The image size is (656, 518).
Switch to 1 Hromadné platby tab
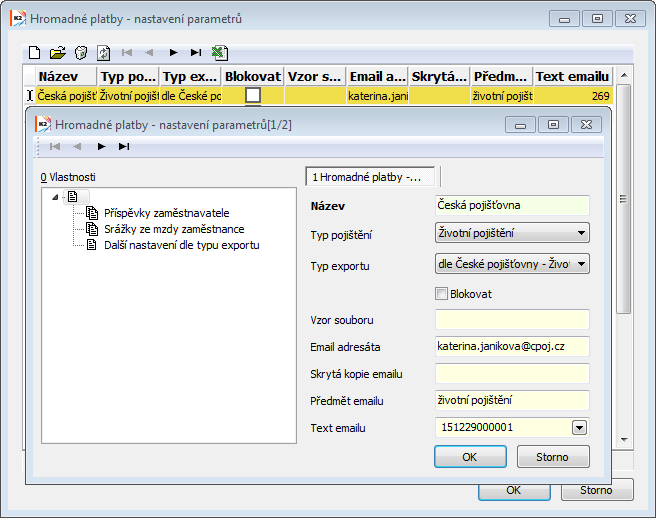pos(370,177)
